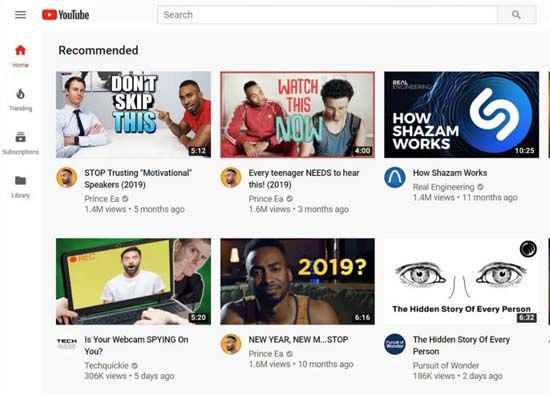Open title STOP Trusting "Motivational" Speakers (2019)
The width and height of the screenshot is (550, 395).
click(x=138, y=179)
